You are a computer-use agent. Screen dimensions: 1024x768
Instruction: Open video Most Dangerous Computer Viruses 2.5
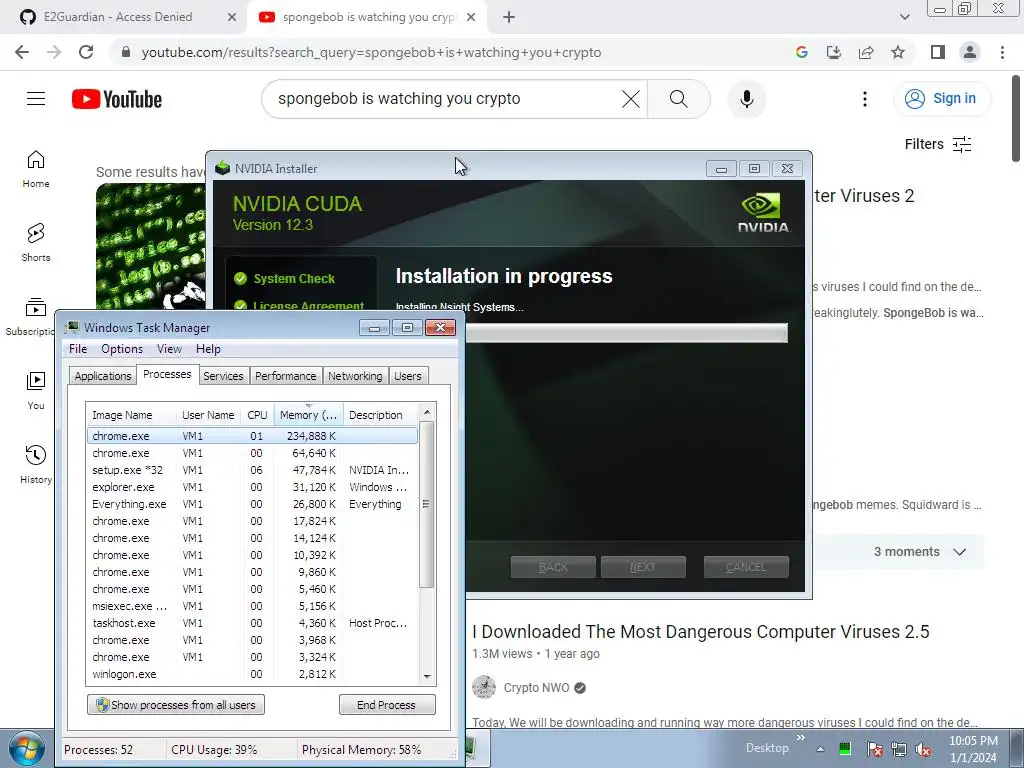700,632
